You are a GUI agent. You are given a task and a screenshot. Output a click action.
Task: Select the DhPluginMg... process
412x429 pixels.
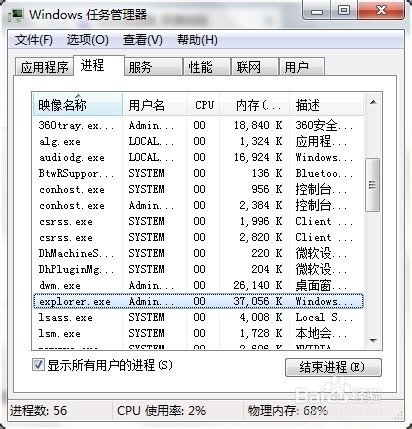click(x=198, y=269)
